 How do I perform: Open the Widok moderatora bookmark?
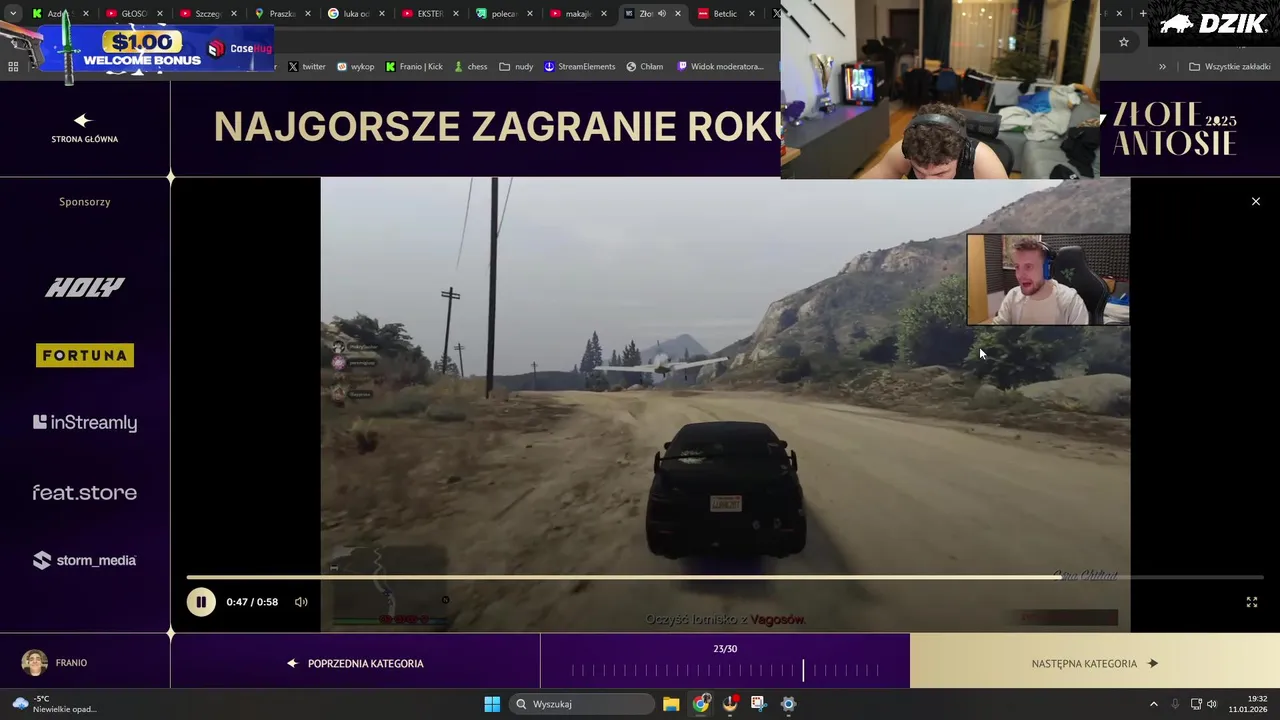pyautogui.click(x=720, y=67)
